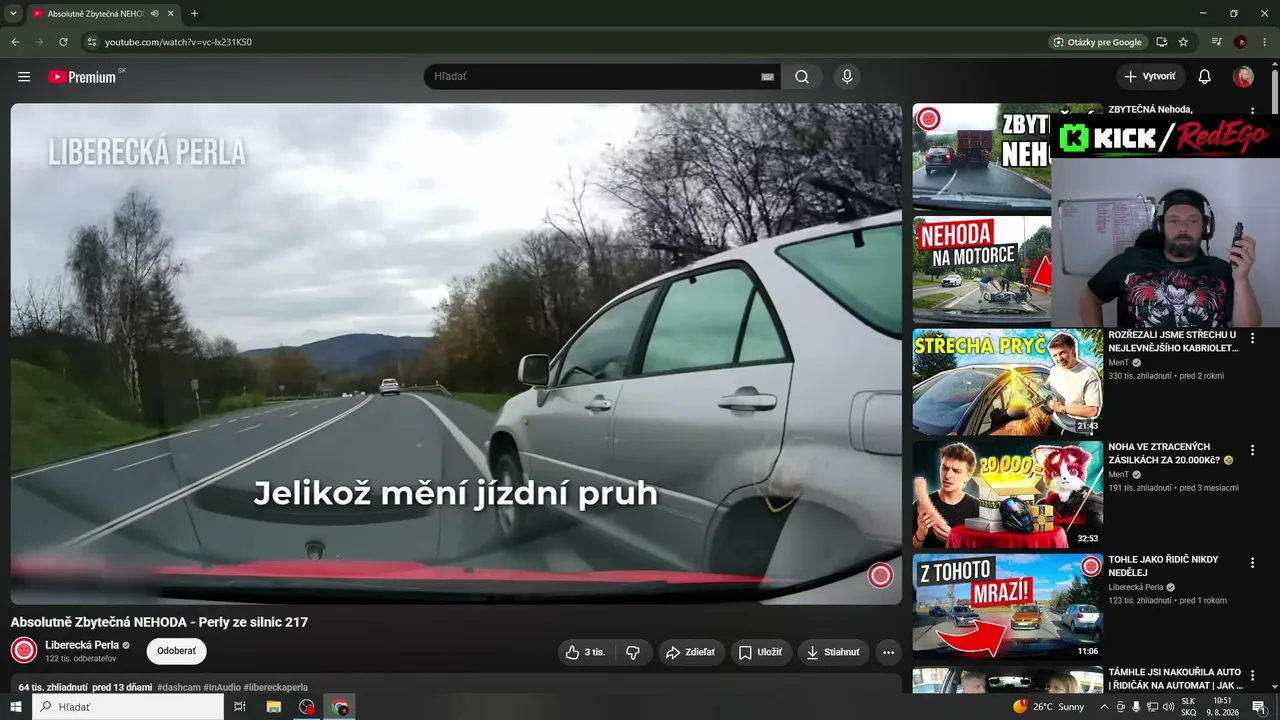Open TÁMHLE JSI NAKOUŘILA AUTO video title

click(x=1176, y=679)
